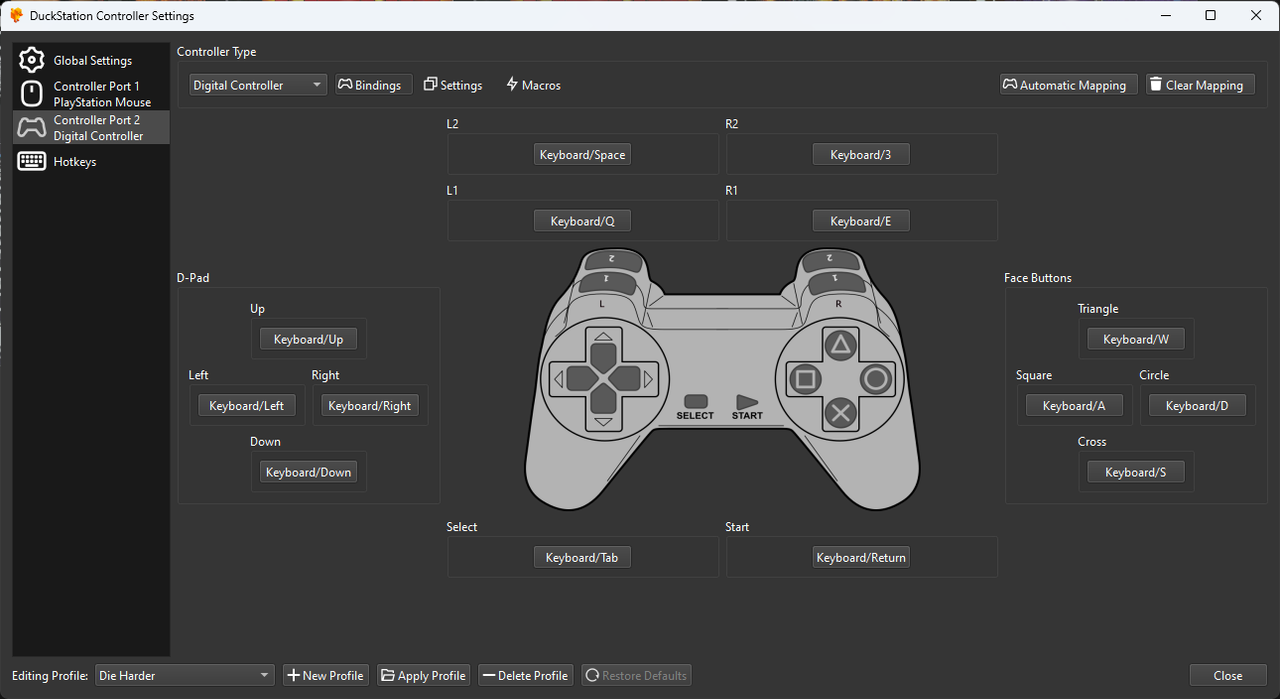Rebind Select from Keyboard/Tab
The image size is (1280, 699).
(582, 557)
